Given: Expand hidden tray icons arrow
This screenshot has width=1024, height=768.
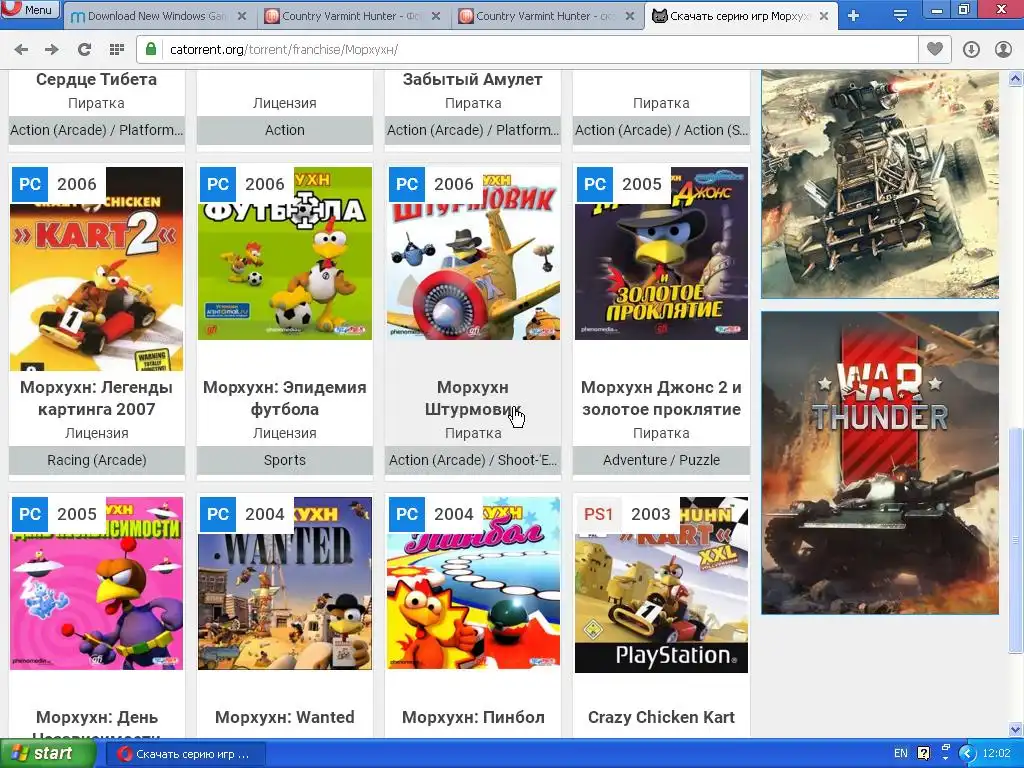Looking at the screenshot, I should pos(968,754).
